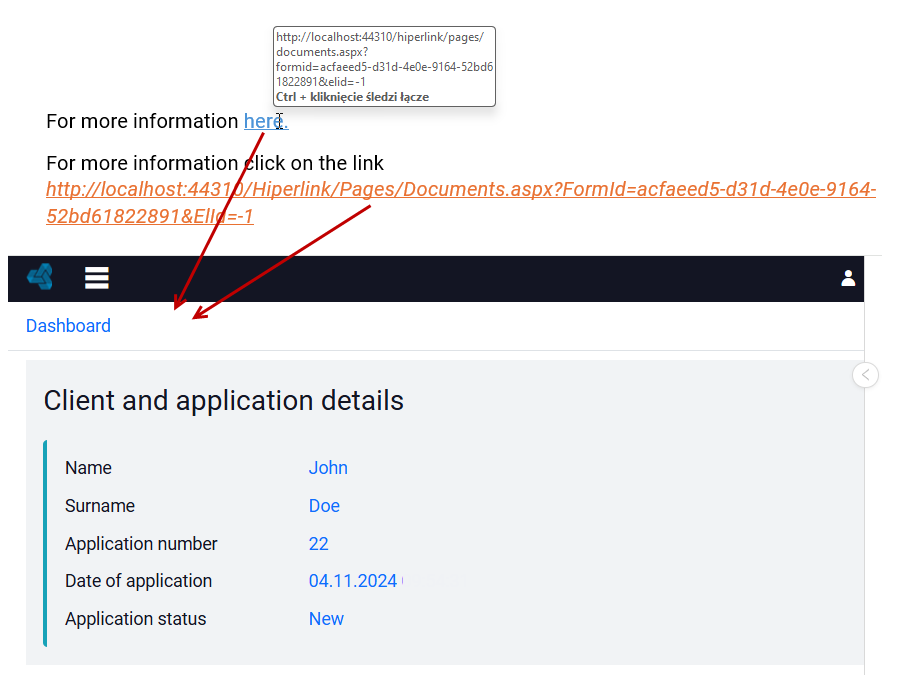Select the Surname value "Doe"
Viewport: 908px width, 675px height.
point(324,506)
